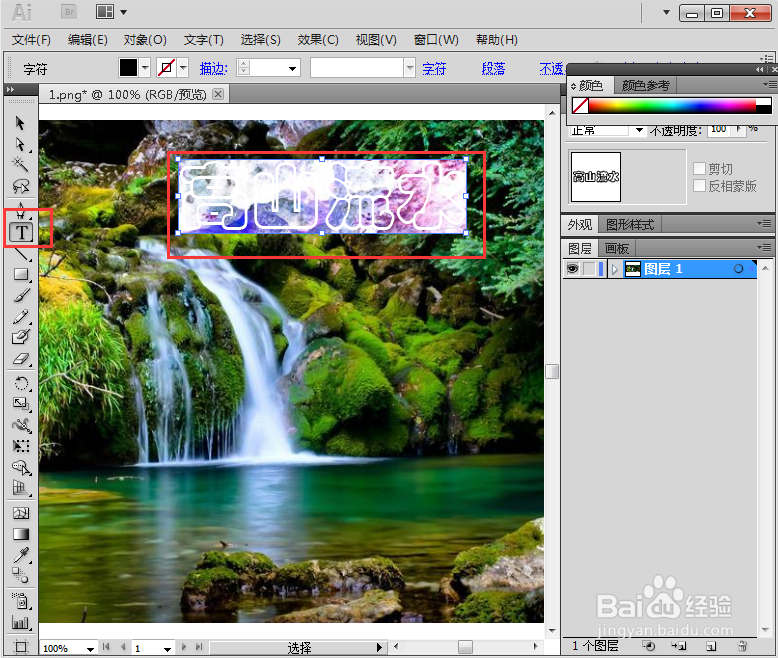This screenshot has height=658, width=778.
Task: Go to next artboard arrow
Action: point(184,647)
